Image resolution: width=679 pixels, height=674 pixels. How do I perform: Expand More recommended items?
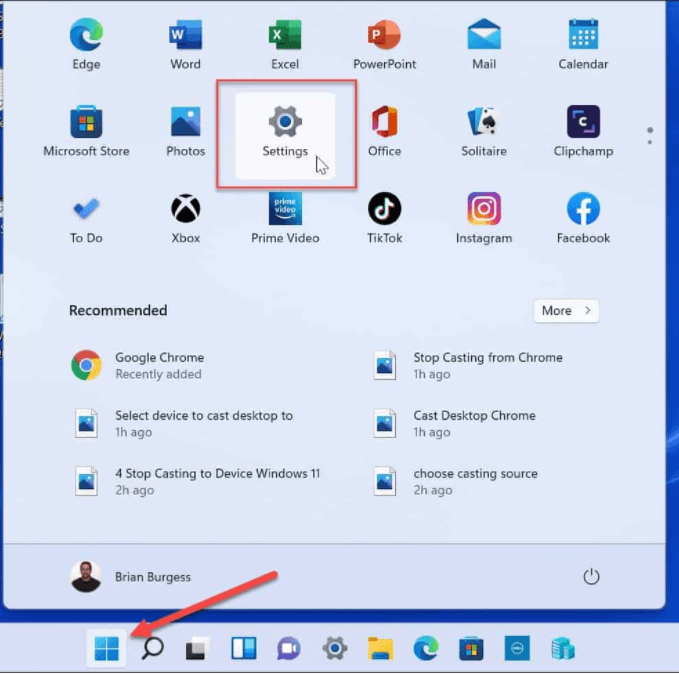pos(566,311)
